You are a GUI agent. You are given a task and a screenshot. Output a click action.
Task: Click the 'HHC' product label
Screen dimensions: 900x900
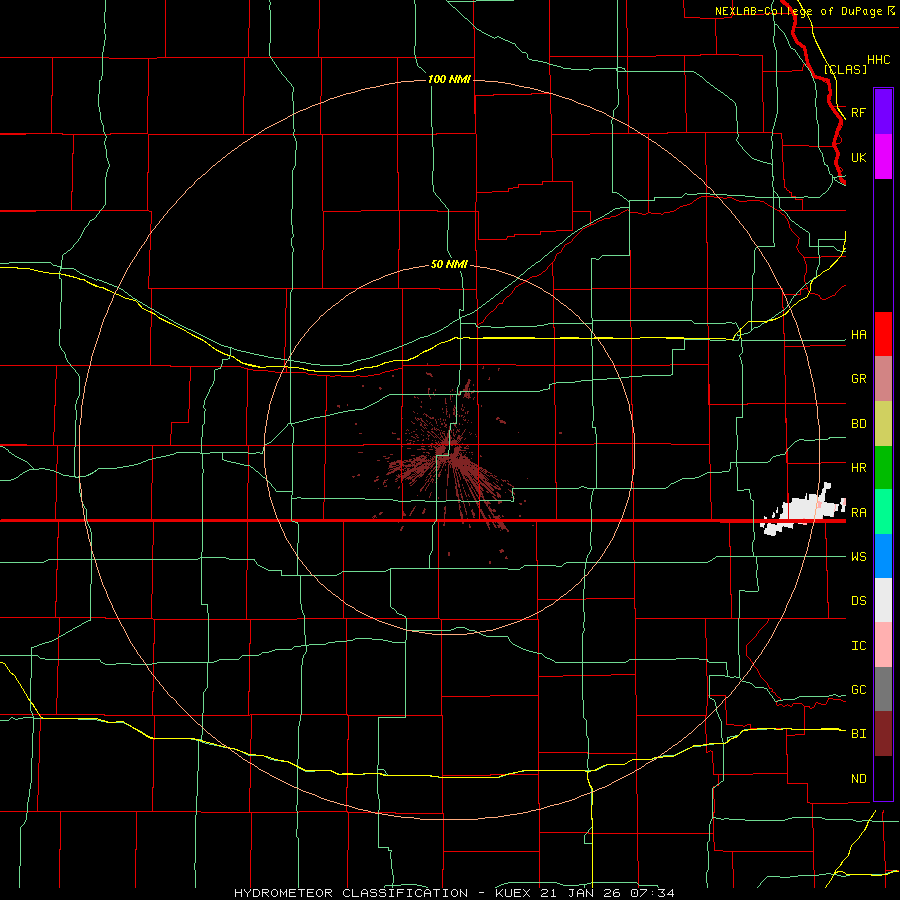click(x=878, y=60)
